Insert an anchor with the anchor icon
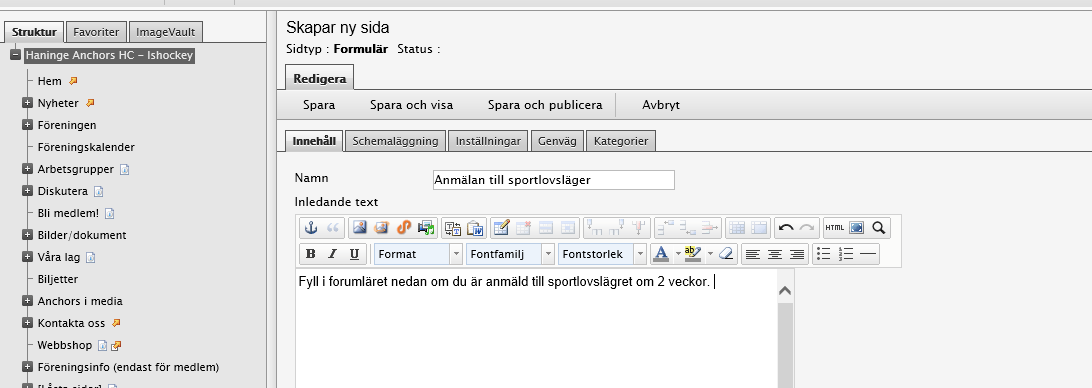 coord(311,228)
